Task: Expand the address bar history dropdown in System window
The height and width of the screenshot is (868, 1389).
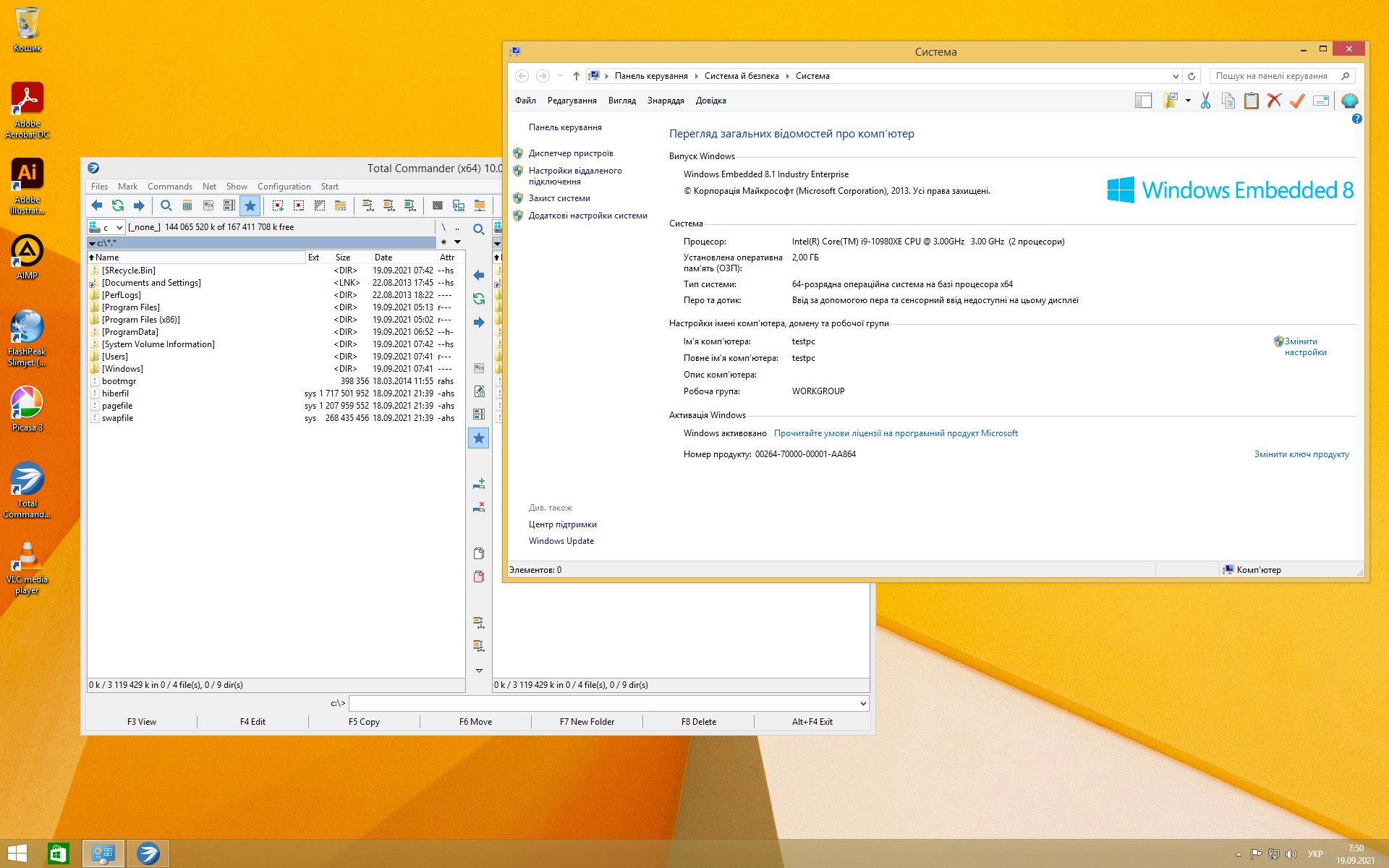Action: (1175, 76)
